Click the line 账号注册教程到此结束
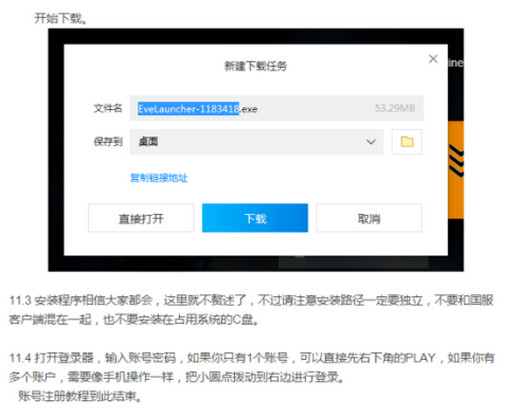 (x=80, y=396)
